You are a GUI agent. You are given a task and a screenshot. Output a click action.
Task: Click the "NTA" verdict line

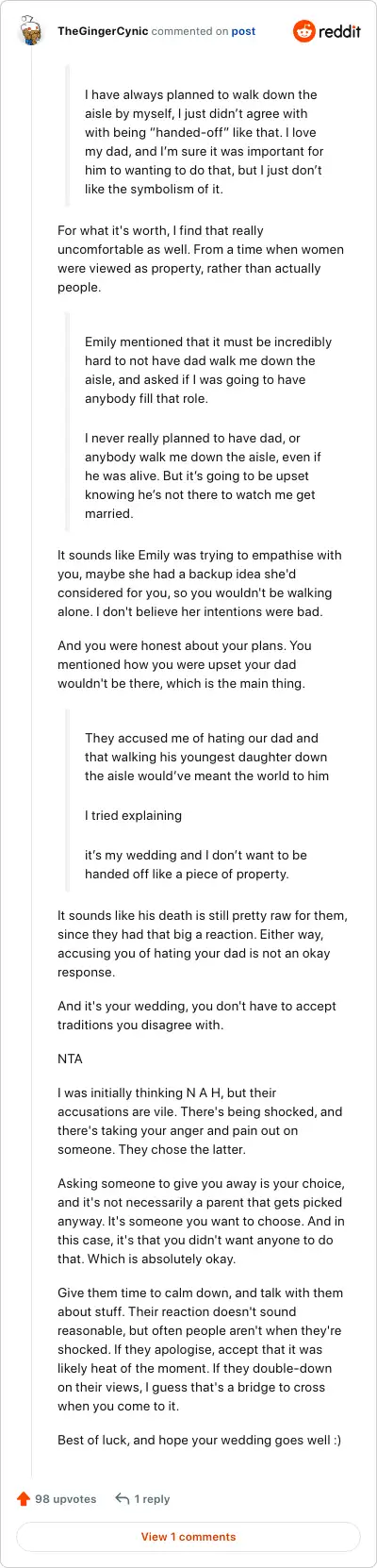click(x=71, y=1059)
